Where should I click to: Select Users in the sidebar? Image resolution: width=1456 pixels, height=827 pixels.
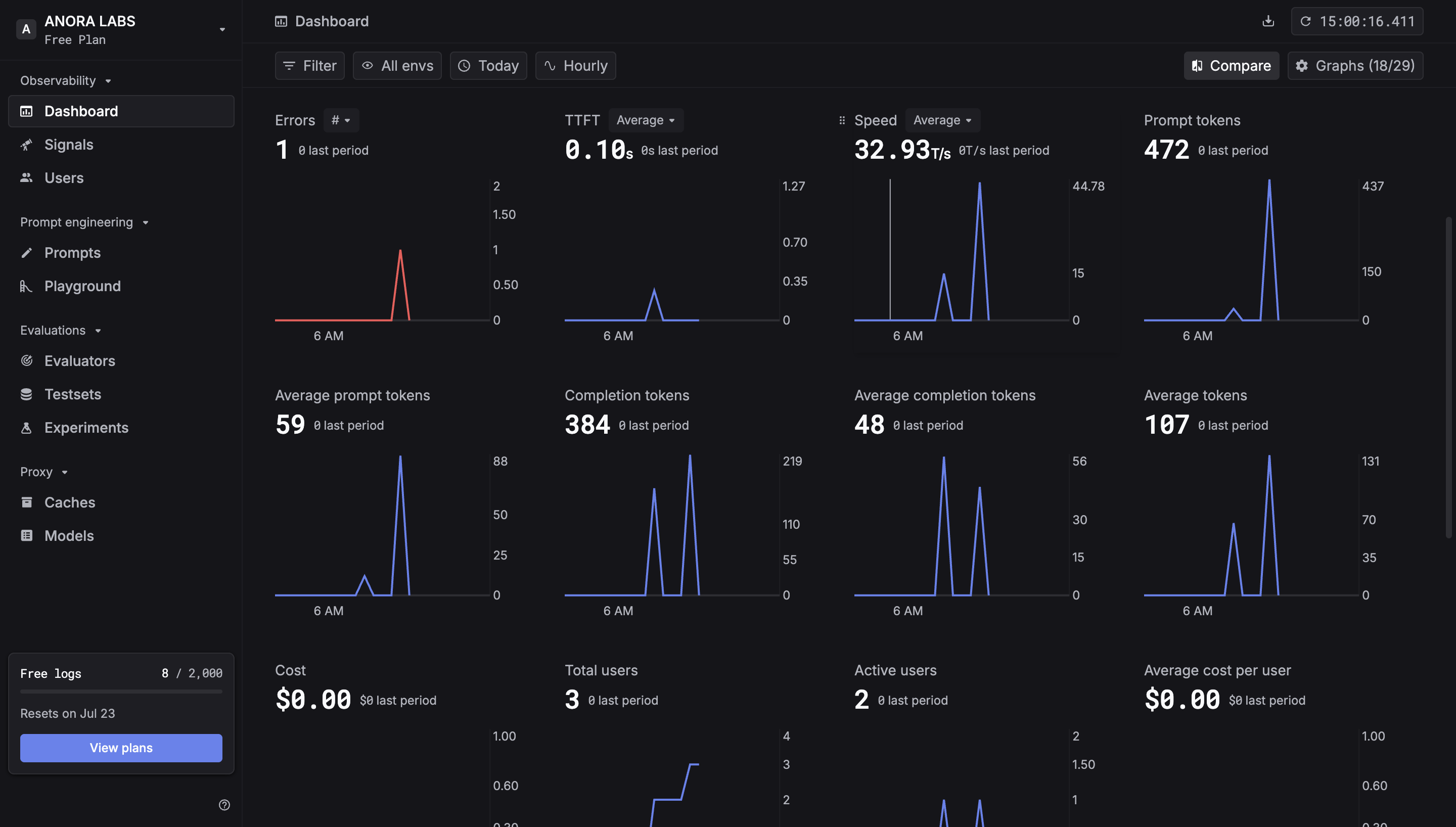coord(64,178)
